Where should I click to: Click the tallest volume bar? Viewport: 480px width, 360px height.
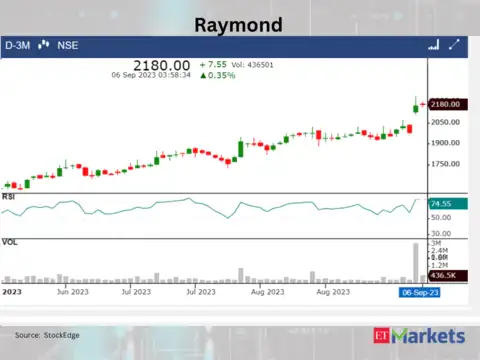click(x=416, y=263)
